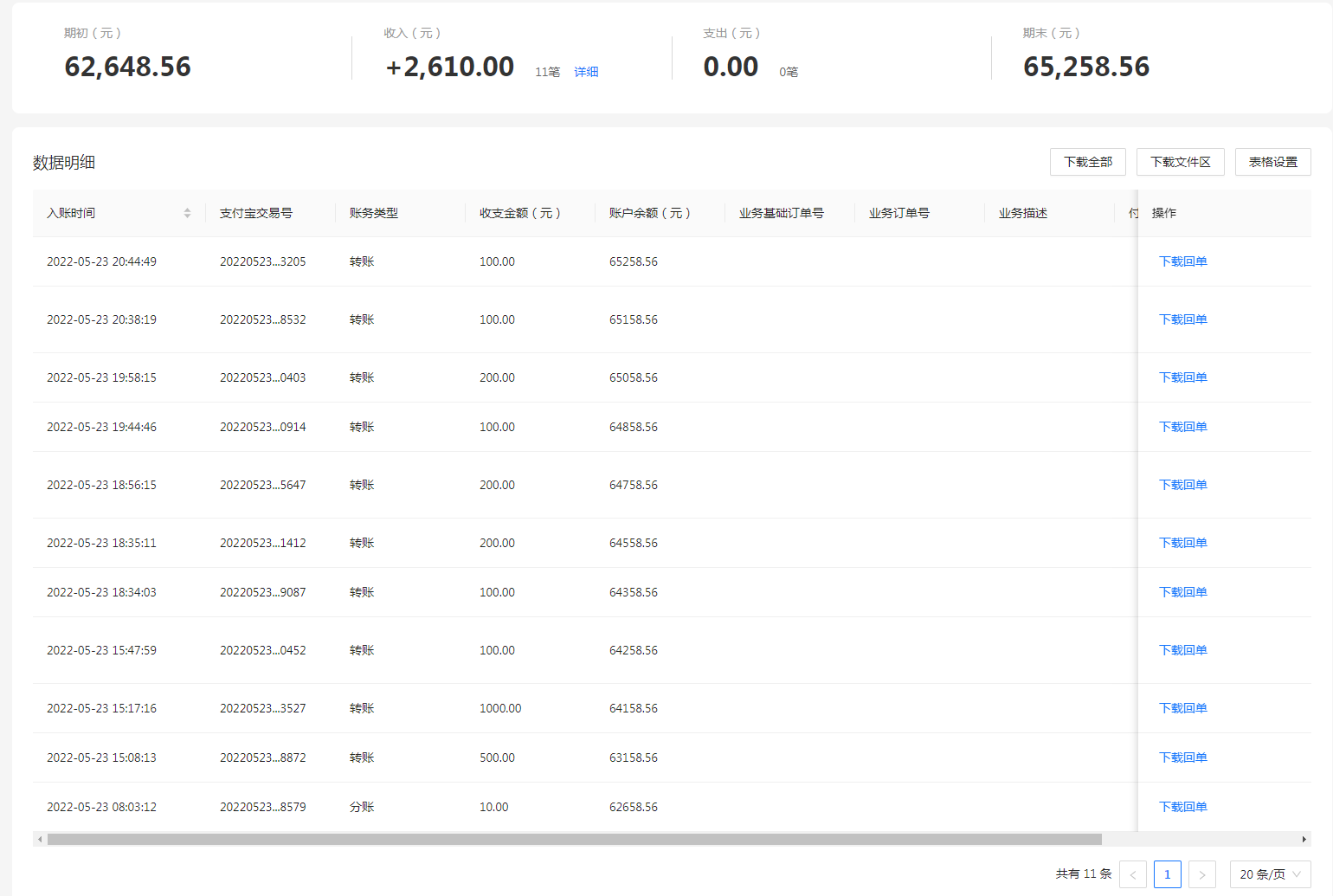Download receipt for the 1000.00 transfer row

pyautogui.click(x=1183, y=708)
